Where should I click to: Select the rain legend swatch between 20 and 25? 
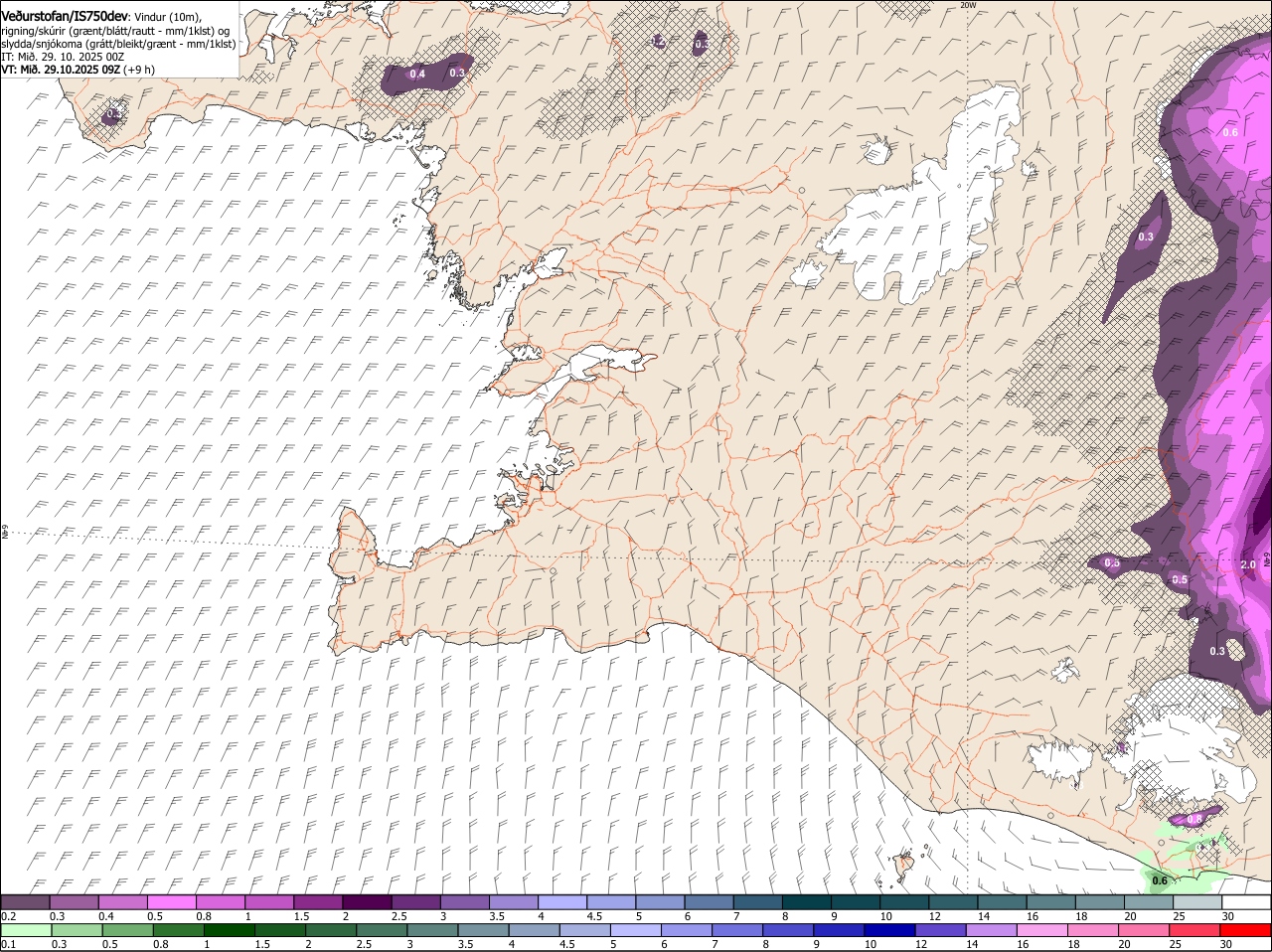coord(1144,930)
